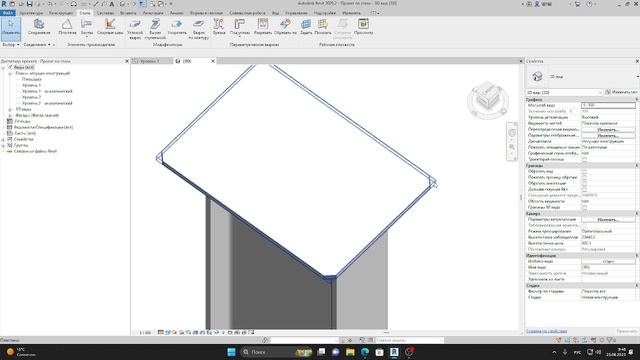Select Площадка in project browser

(x=32, y=79)
